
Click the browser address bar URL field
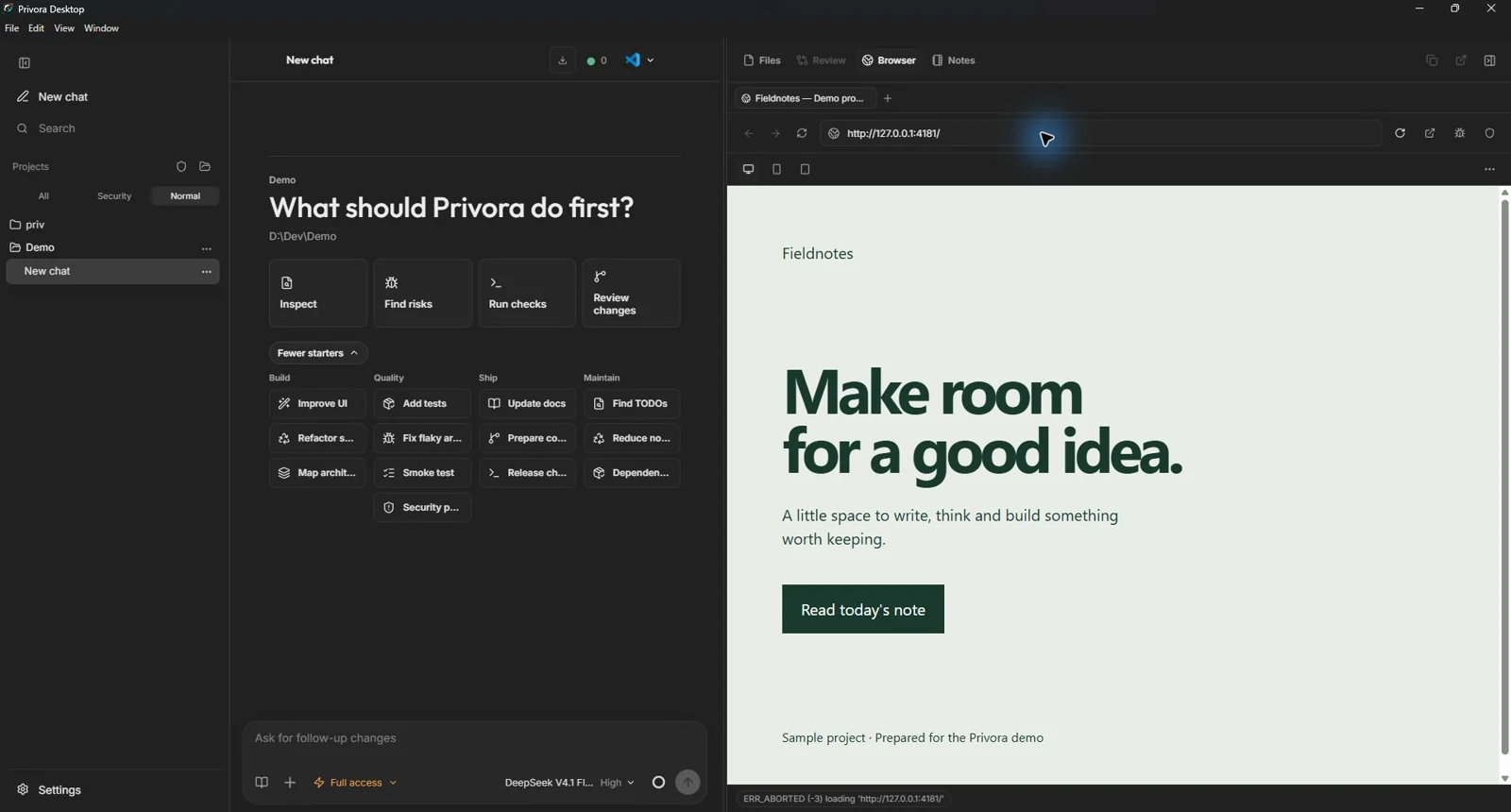point(1100,134)
